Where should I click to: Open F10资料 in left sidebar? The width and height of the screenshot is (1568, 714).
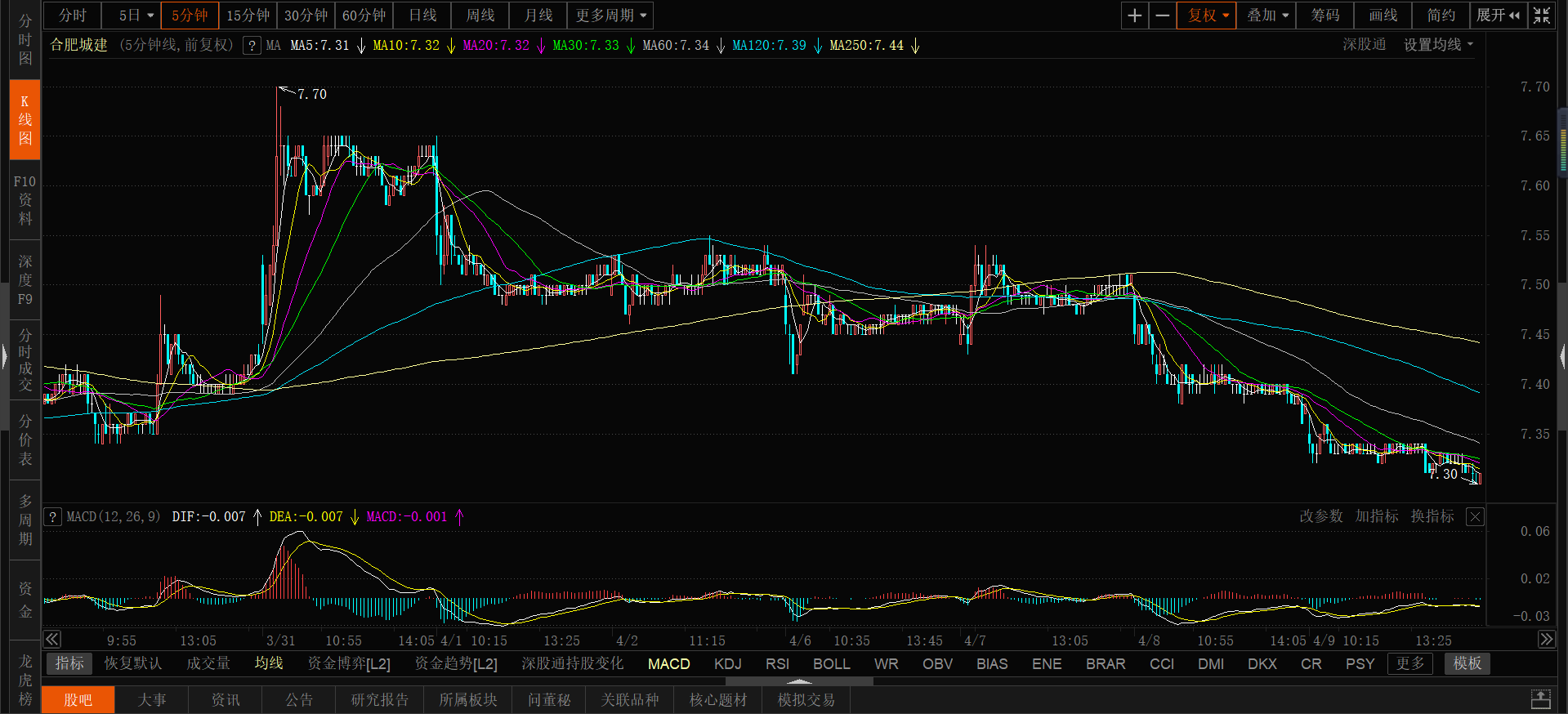25,200
